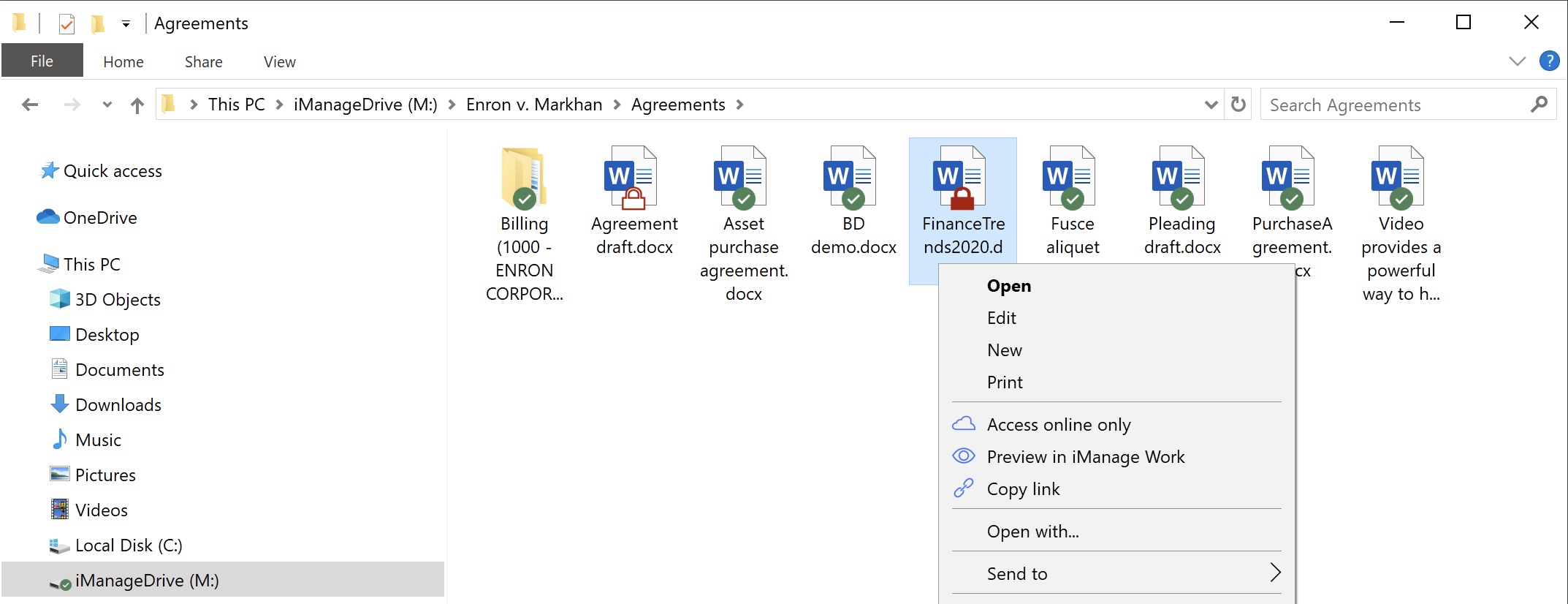
Task: Select the BD demo.docx file icon
Action: point(850,178)
